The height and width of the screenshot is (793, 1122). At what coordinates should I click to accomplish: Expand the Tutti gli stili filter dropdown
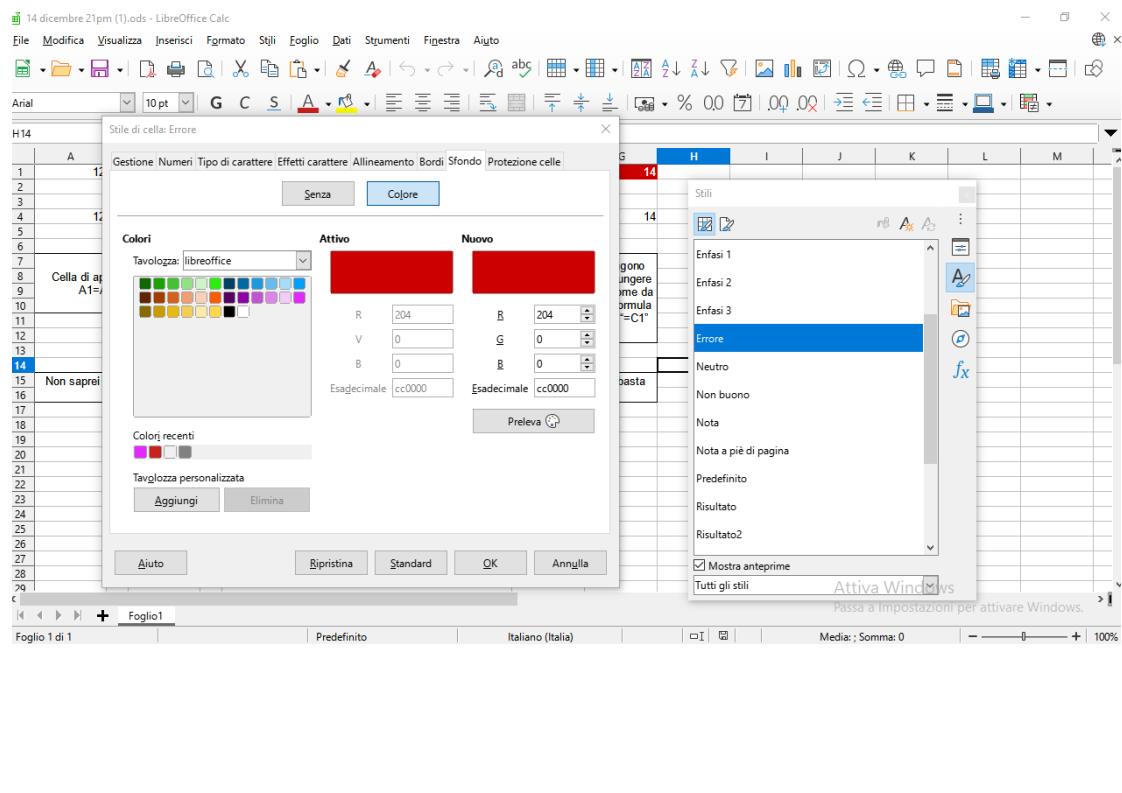[x=932, y=585]
